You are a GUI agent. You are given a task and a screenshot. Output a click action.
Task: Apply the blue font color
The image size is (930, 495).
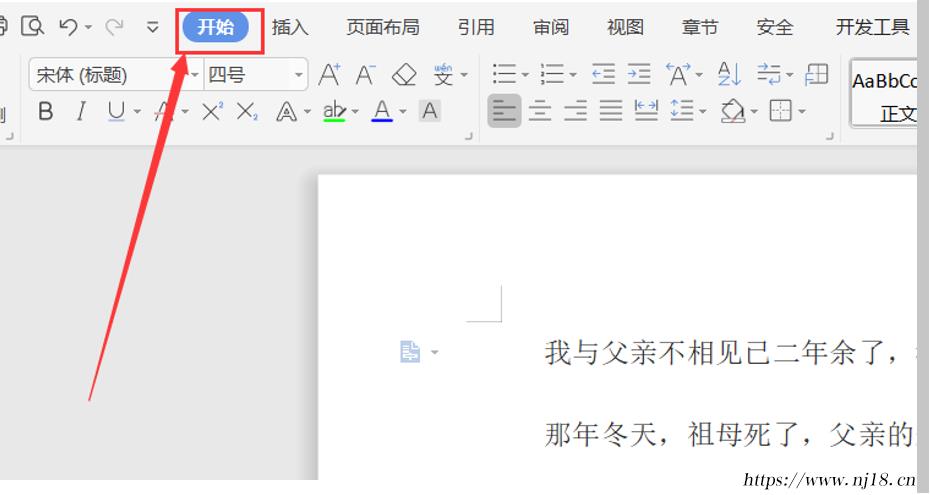[382, 111]
